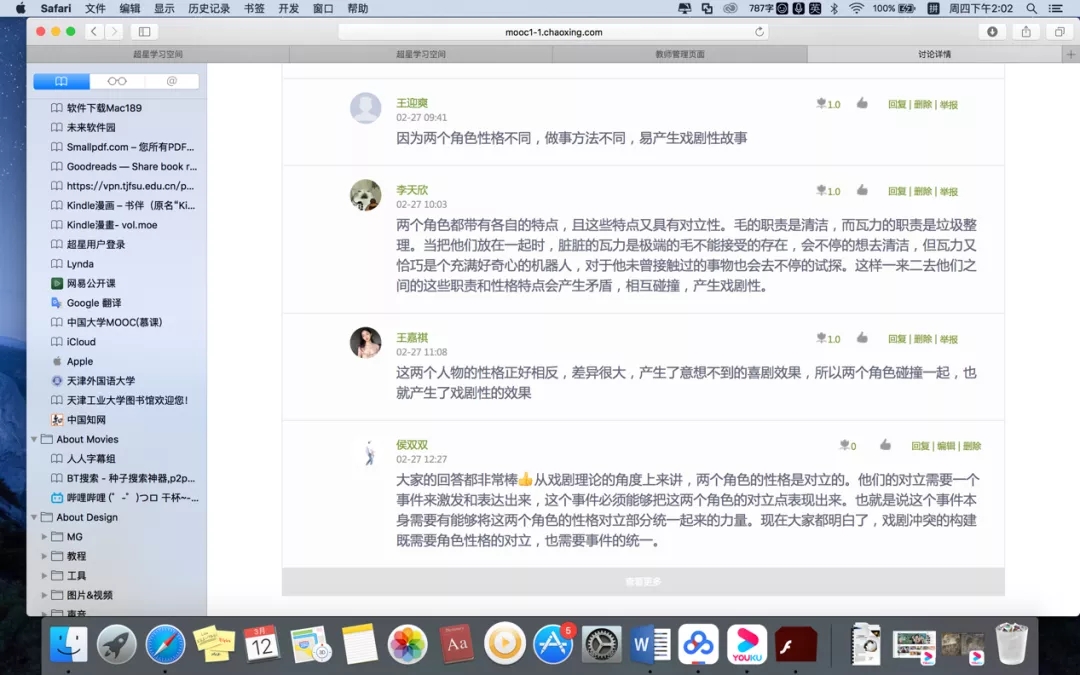1080x675 pixels.
Task: Reload the mooc1-1.chaoxing.com page
Action: tap(758, 31)
